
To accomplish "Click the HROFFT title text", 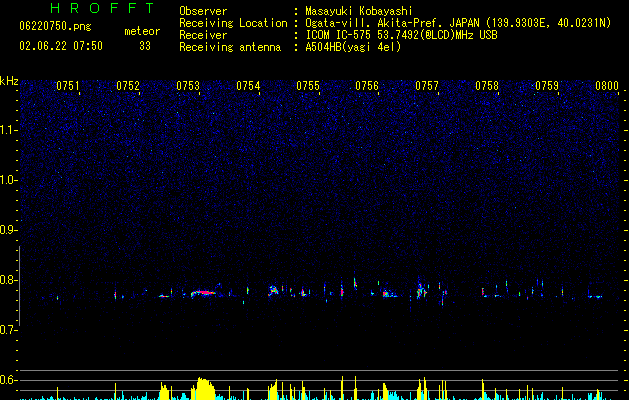I will (102, 8).
